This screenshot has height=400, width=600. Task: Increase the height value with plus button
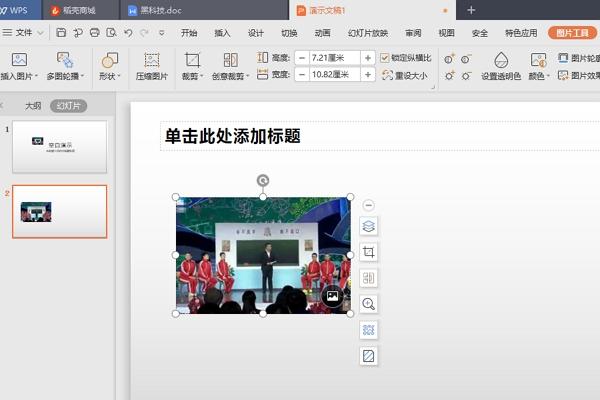368,58
